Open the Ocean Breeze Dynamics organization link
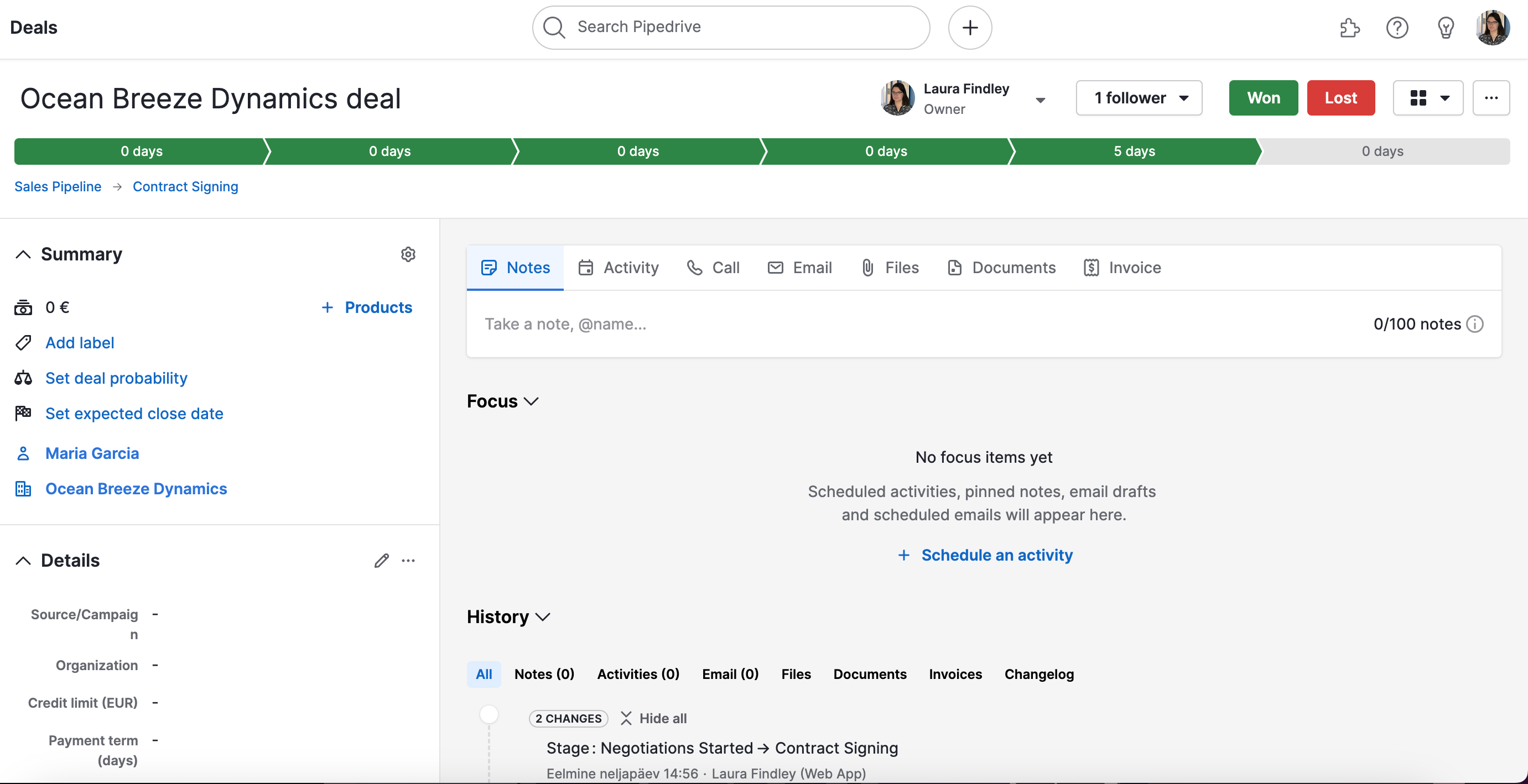The image size is (1528, 784). [136, 489]
